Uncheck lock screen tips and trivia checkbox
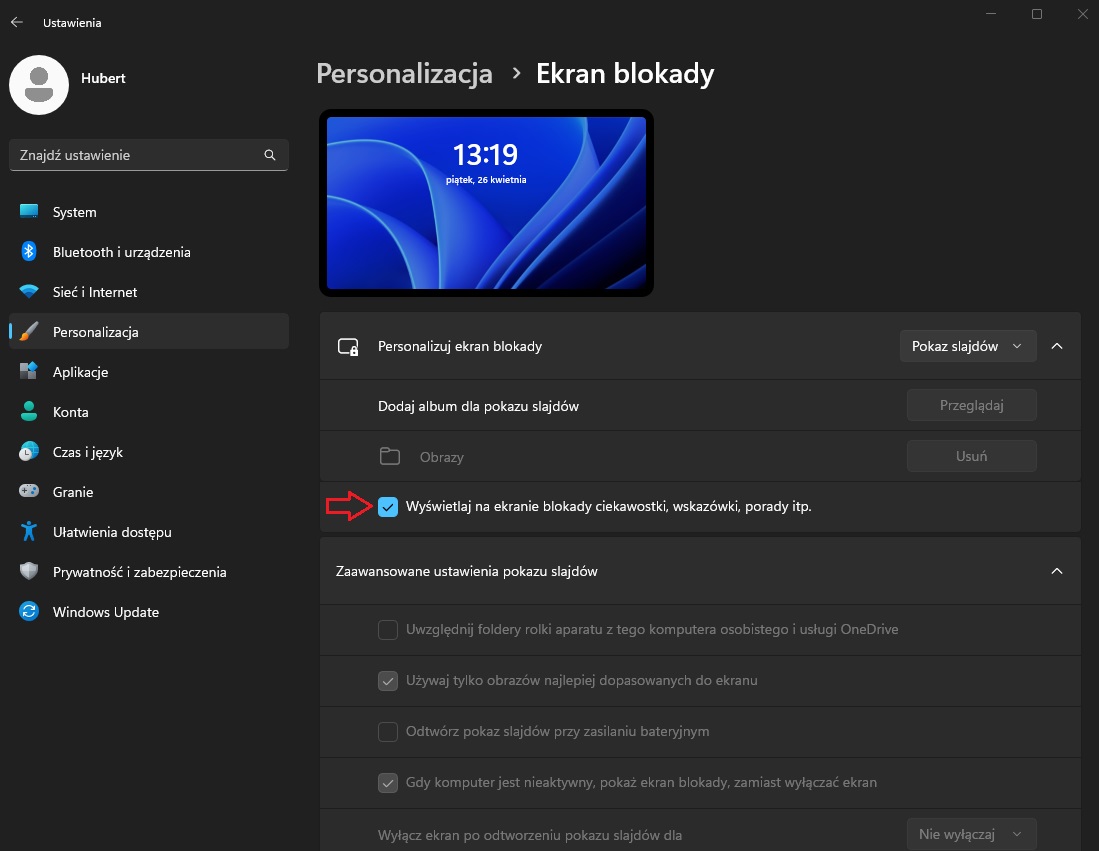The width and height of the screenshot is (1099, 851). coord(388,507)
